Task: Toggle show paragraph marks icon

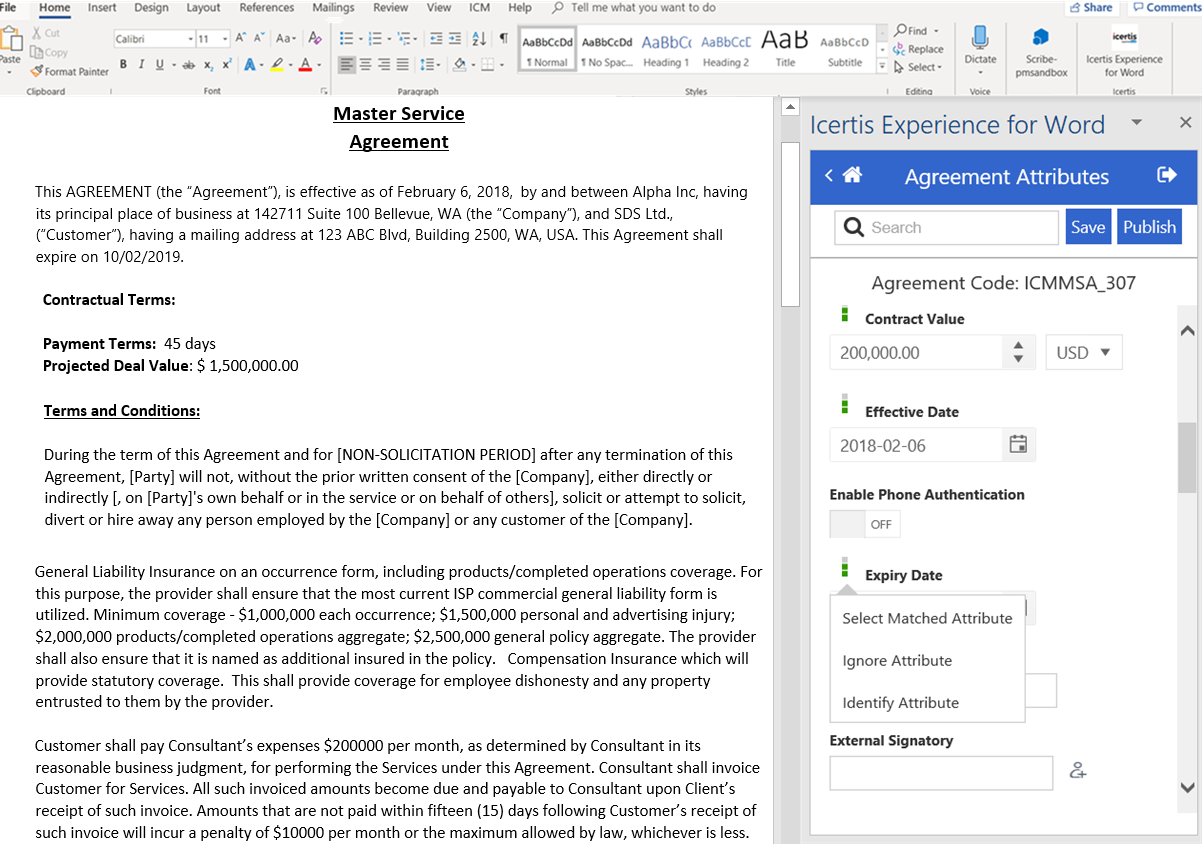Action: tap(503, 39)
